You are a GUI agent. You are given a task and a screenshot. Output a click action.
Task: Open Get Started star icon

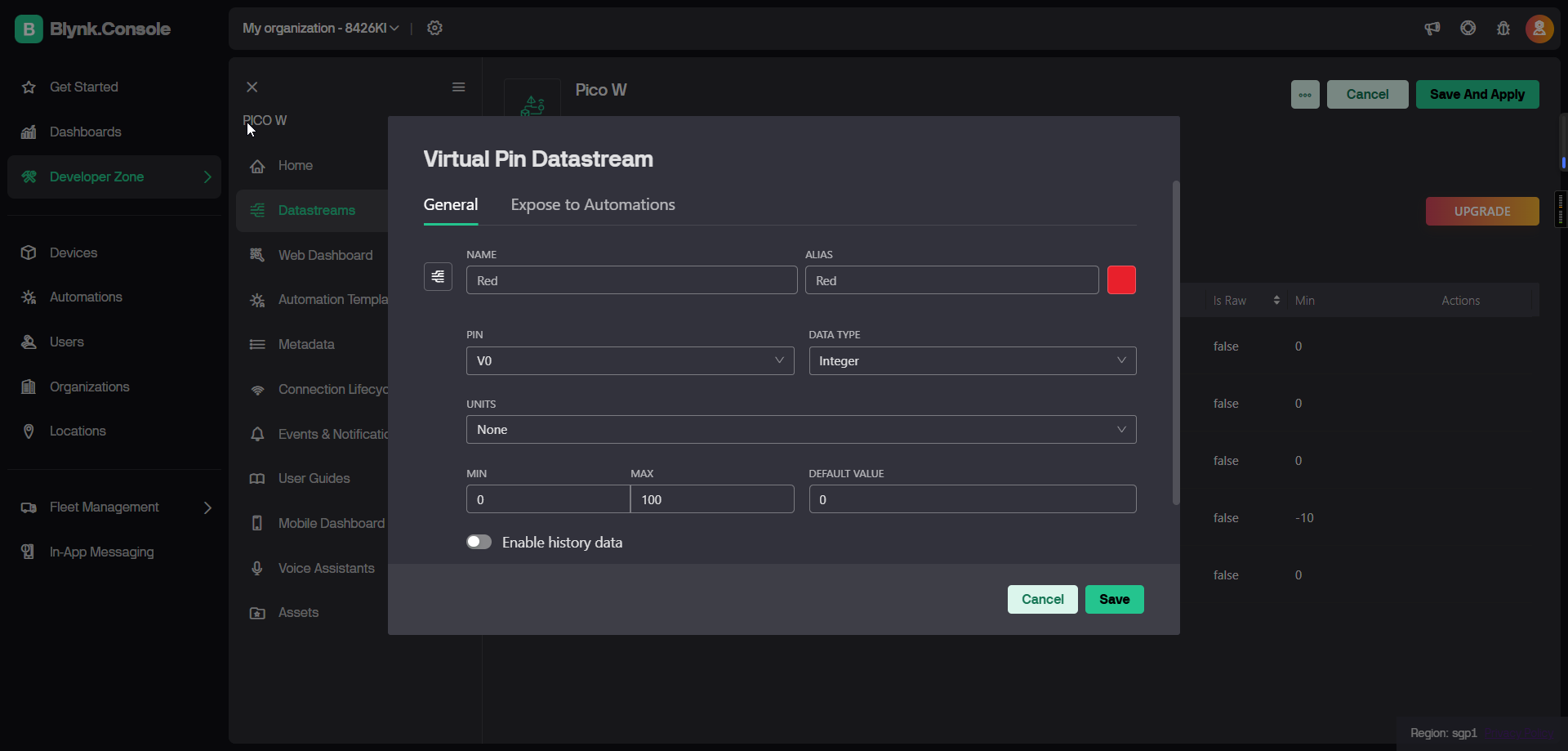[29, 87]
